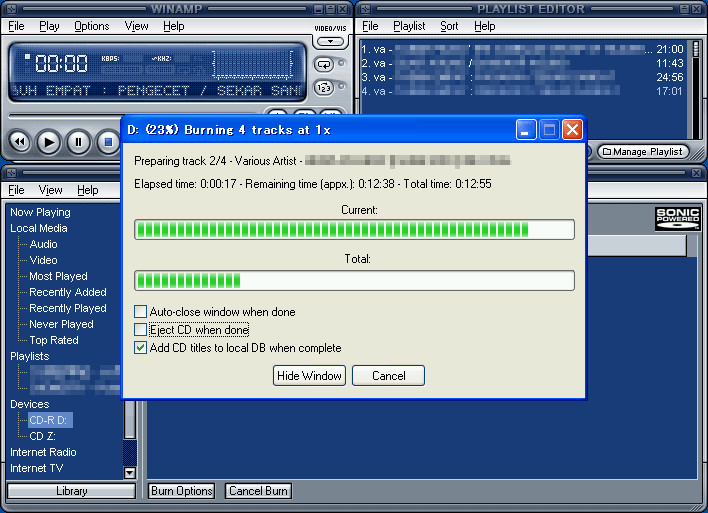The width and height of the screenshot is (708, 513).
Task: Toggle repeat mode in Winamp main window
Action: point(324,64)
